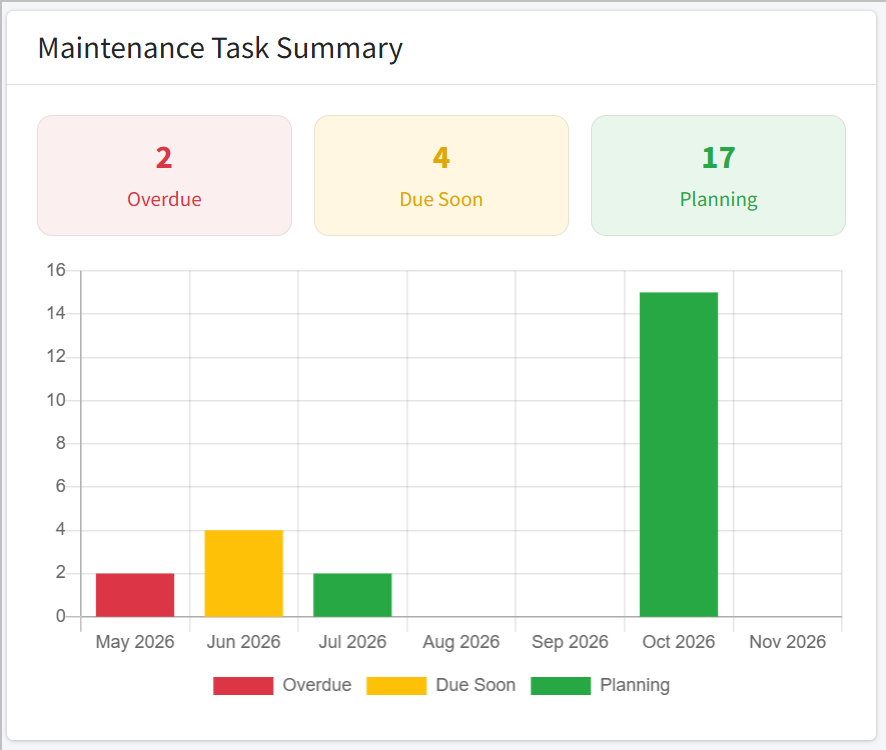Viewport: 886px width, 750px height.
Task: Click the Nov 2026 axis label
Action: point(787,642)
